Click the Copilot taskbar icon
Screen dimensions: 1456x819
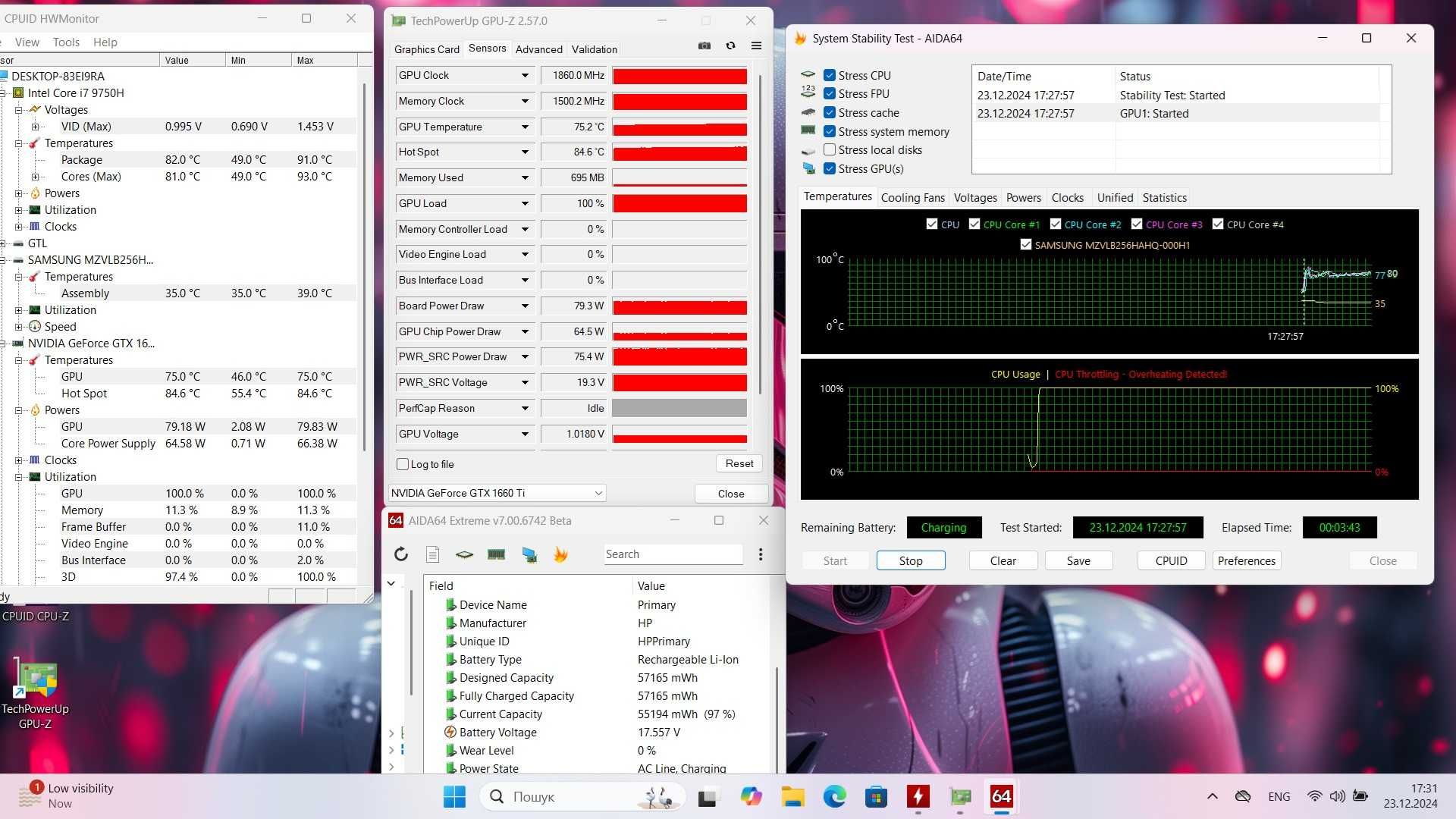click(751, 796)
